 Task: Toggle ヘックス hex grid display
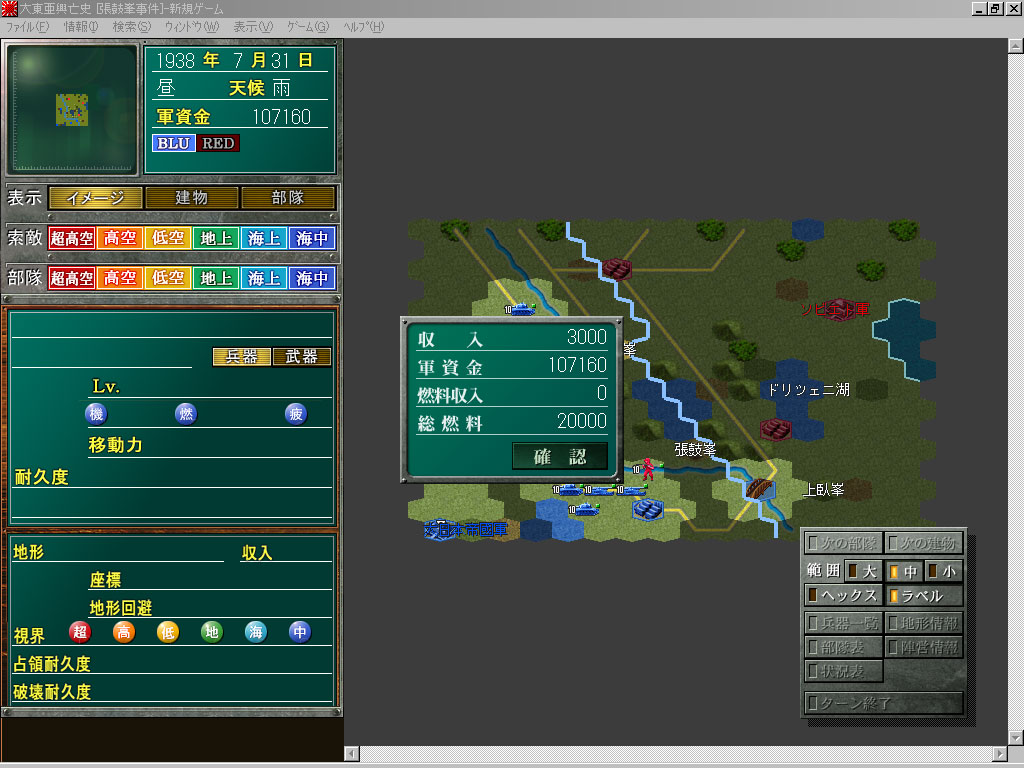tap(843, 596)
